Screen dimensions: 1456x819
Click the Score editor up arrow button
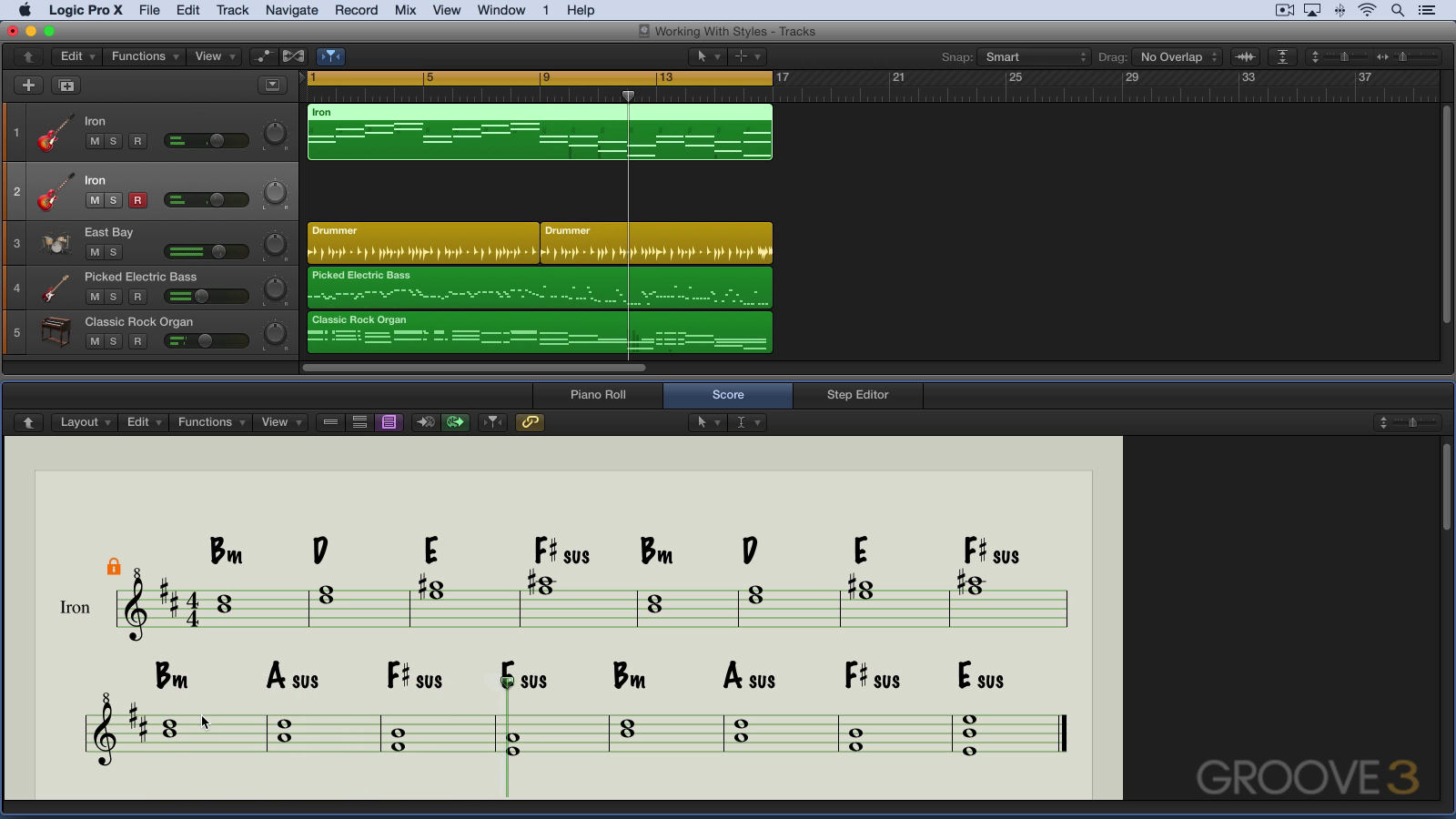[x=28, y=422]
